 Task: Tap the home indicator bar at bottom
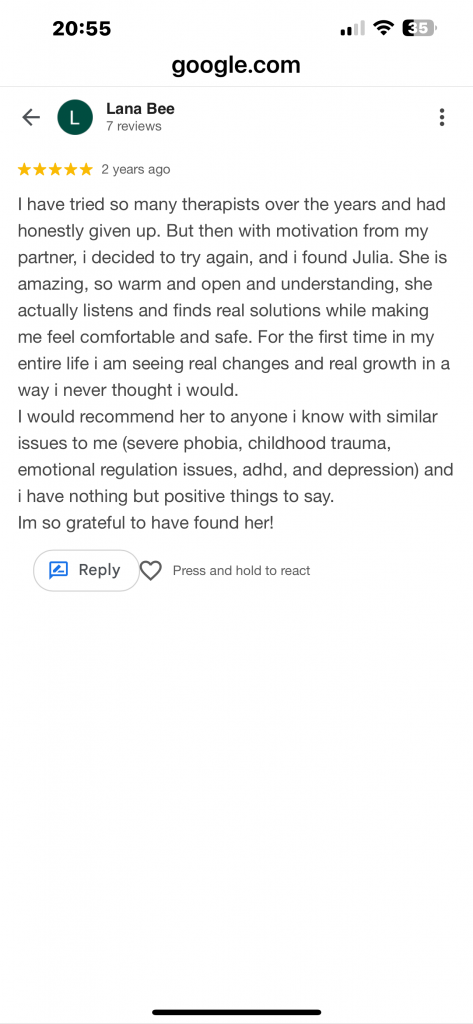(236, 1012)
